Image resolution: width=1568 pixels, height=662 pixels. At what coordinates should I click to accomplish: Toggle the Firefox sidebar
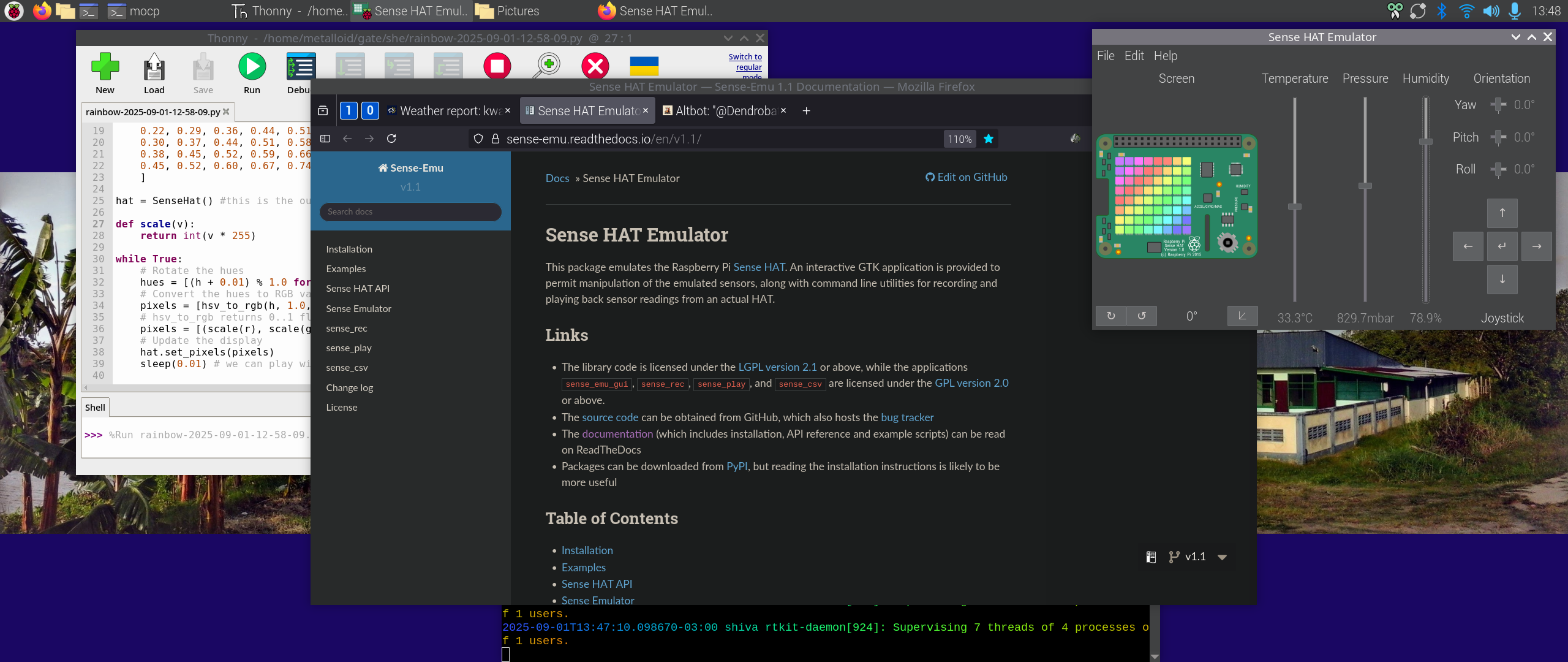pos(325,139)
